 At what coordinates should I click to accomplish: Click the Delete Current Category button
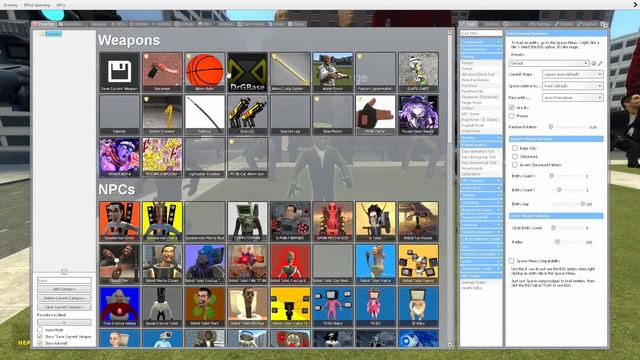pos(64,298)
